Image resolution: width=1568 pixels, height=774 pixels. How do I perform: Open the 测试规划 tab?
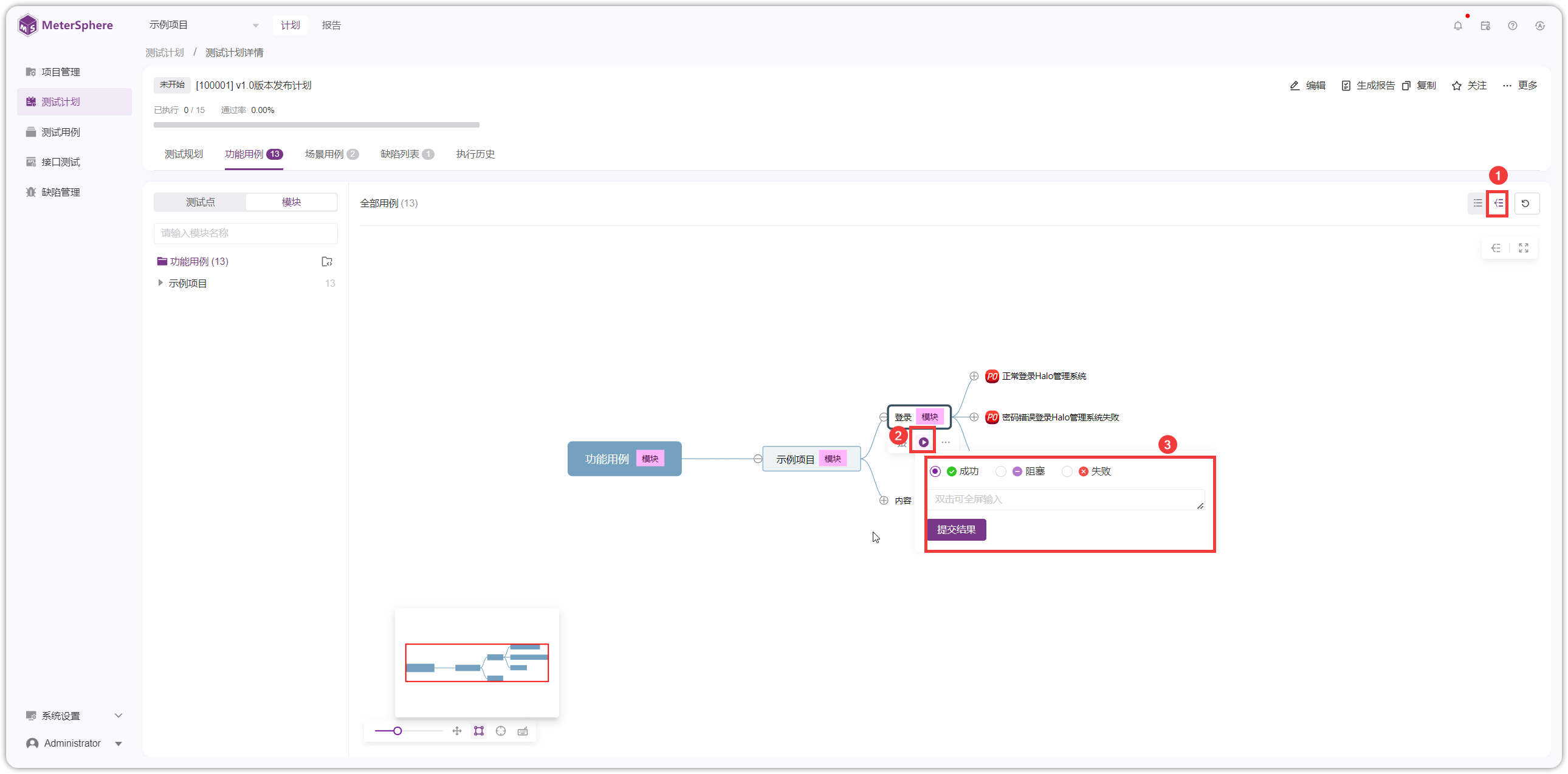(183, 154)
